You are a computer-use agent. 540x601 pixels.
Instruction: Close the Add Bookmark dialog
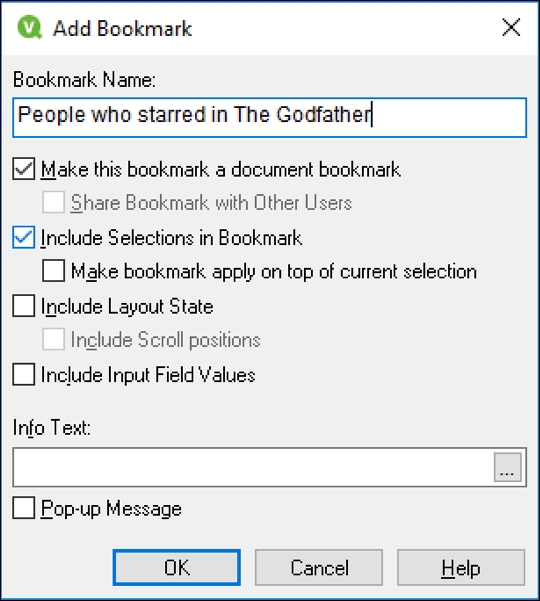click(511, 28)
